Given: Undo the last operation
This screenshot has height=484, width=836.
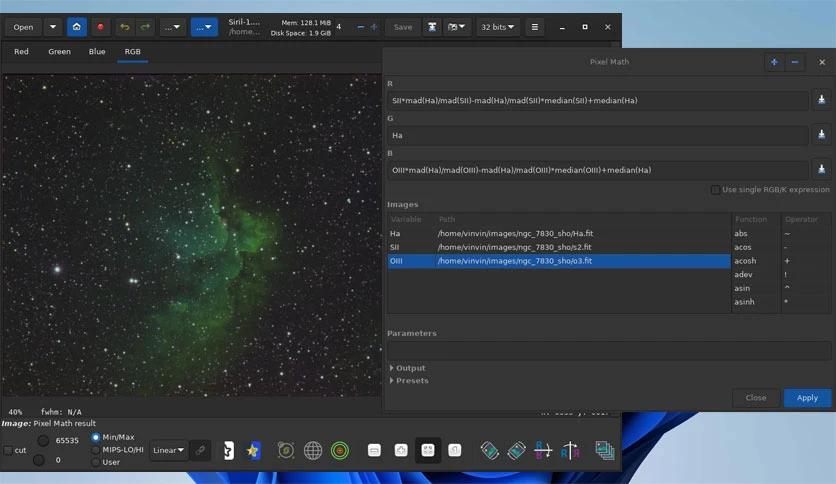Looking at the screenshot, I should pos(125,27).
